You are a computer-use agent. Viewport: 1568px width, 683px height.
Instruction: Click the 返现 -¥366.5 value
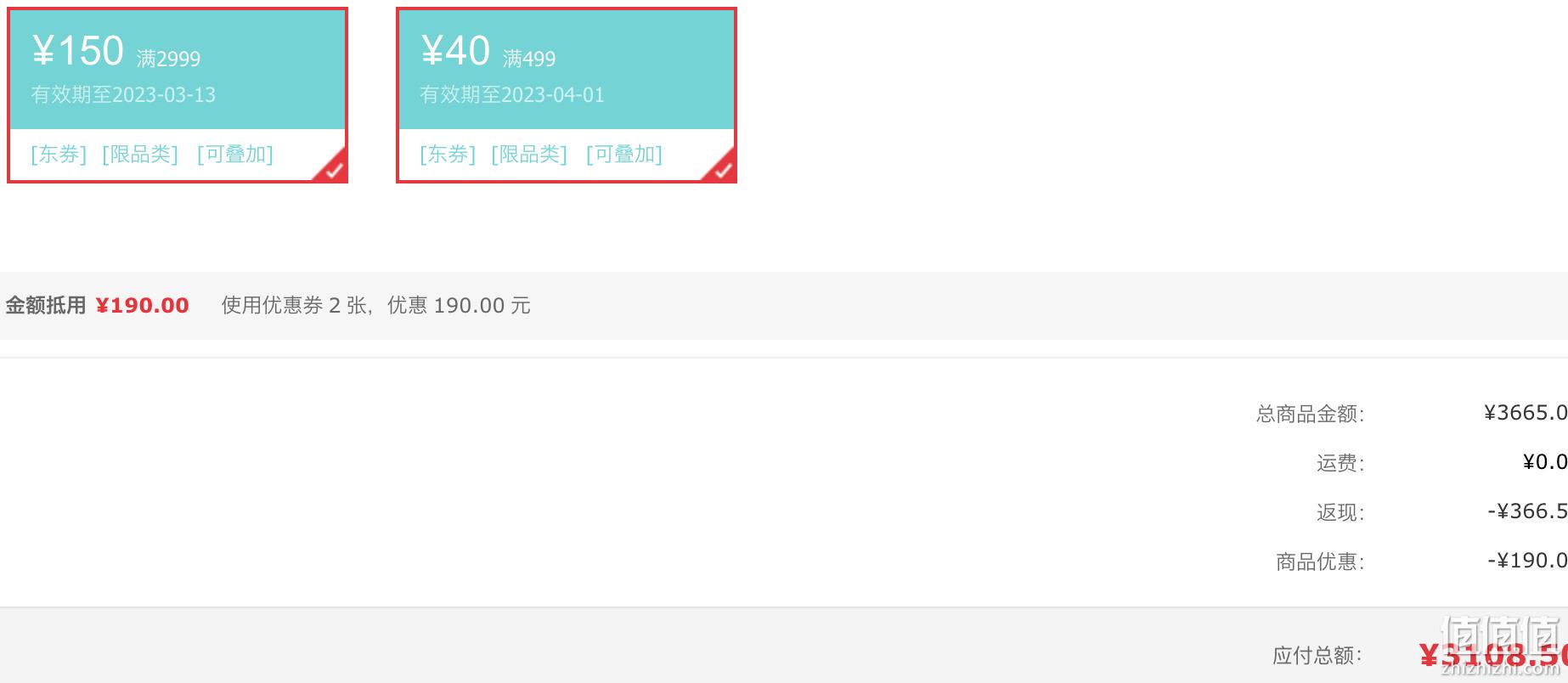[x=1527, y=511]
